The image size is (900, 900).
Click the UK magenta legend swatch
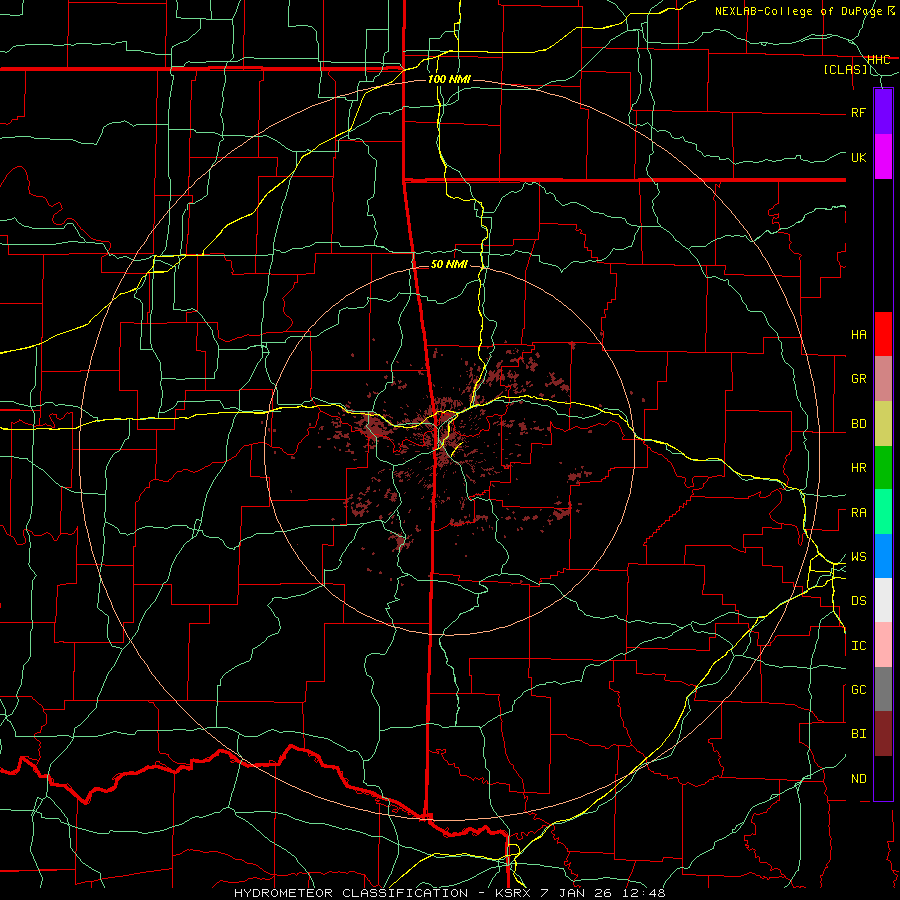[883, 157]
